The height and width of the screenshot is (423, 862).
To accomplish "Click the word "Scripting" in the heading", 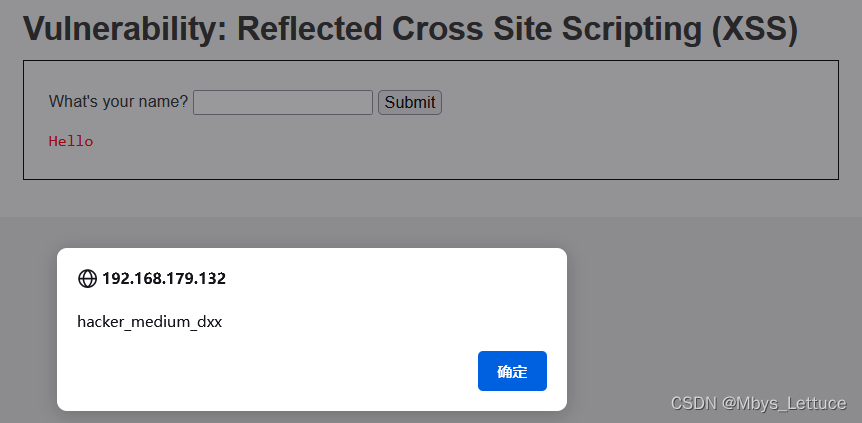I will pos(632,30).
